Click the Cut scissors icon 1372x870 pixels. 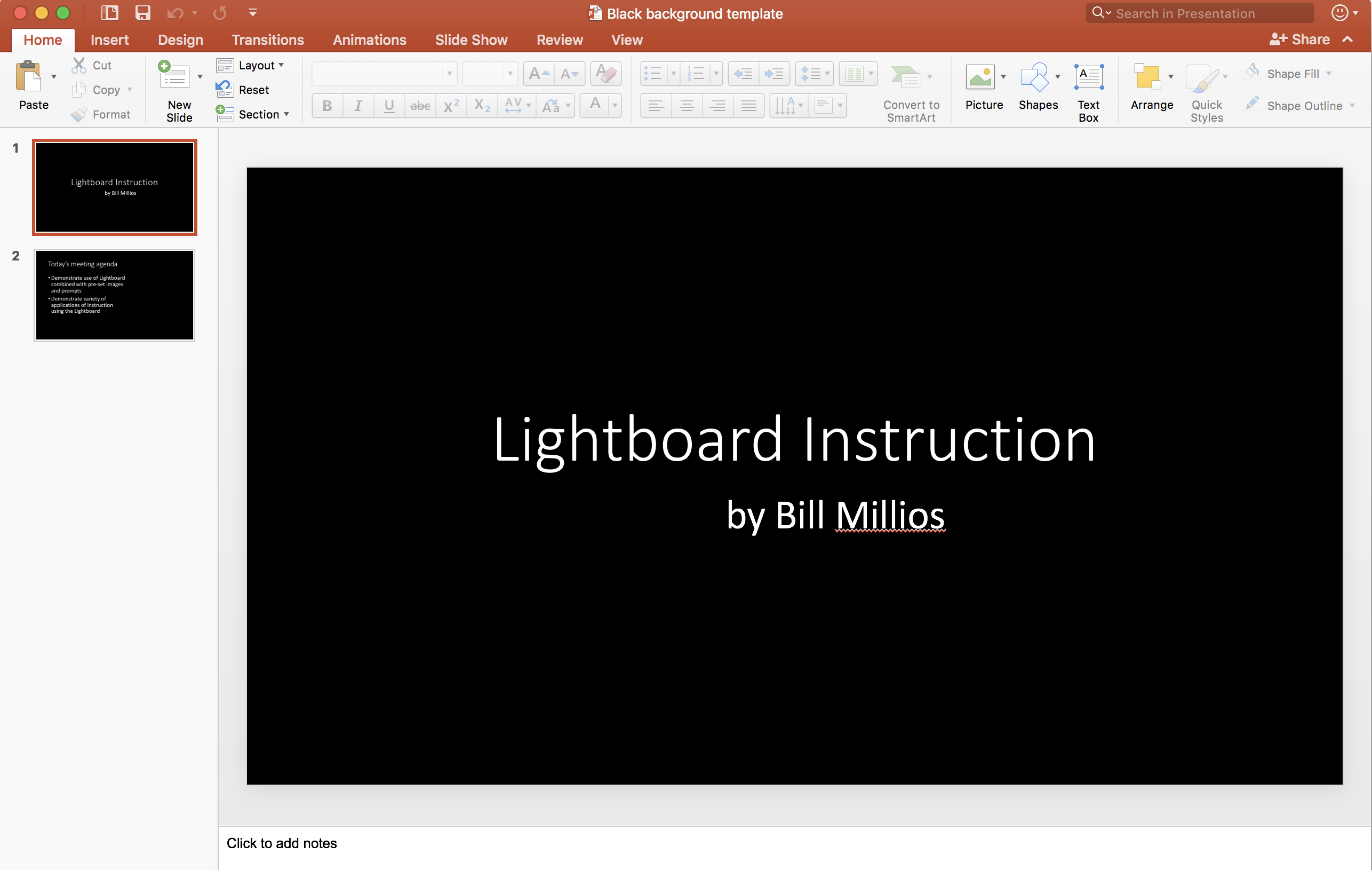(78, 65)
